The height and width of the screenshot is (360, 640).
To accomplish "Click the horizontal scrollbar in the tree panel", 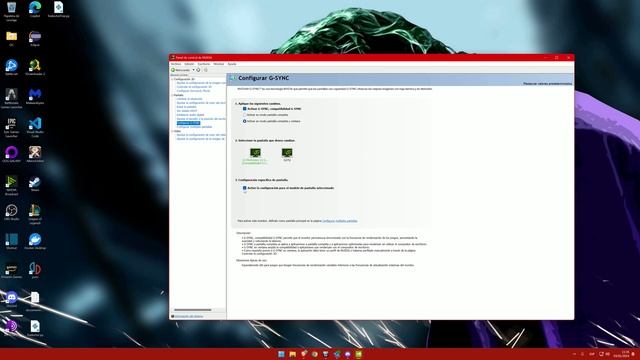I will tap(193, 310).
